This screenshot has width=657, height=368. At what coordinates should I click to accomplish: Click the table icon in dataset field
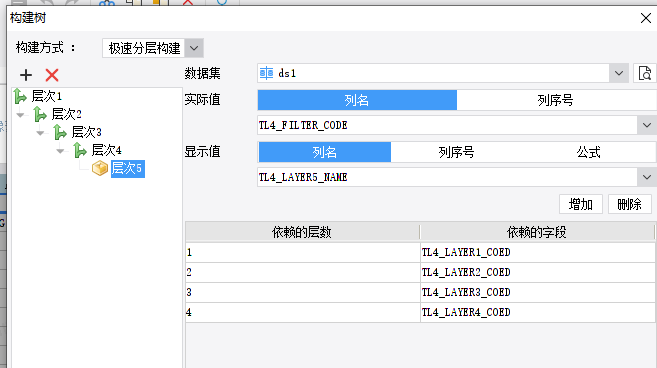[266, 73]
